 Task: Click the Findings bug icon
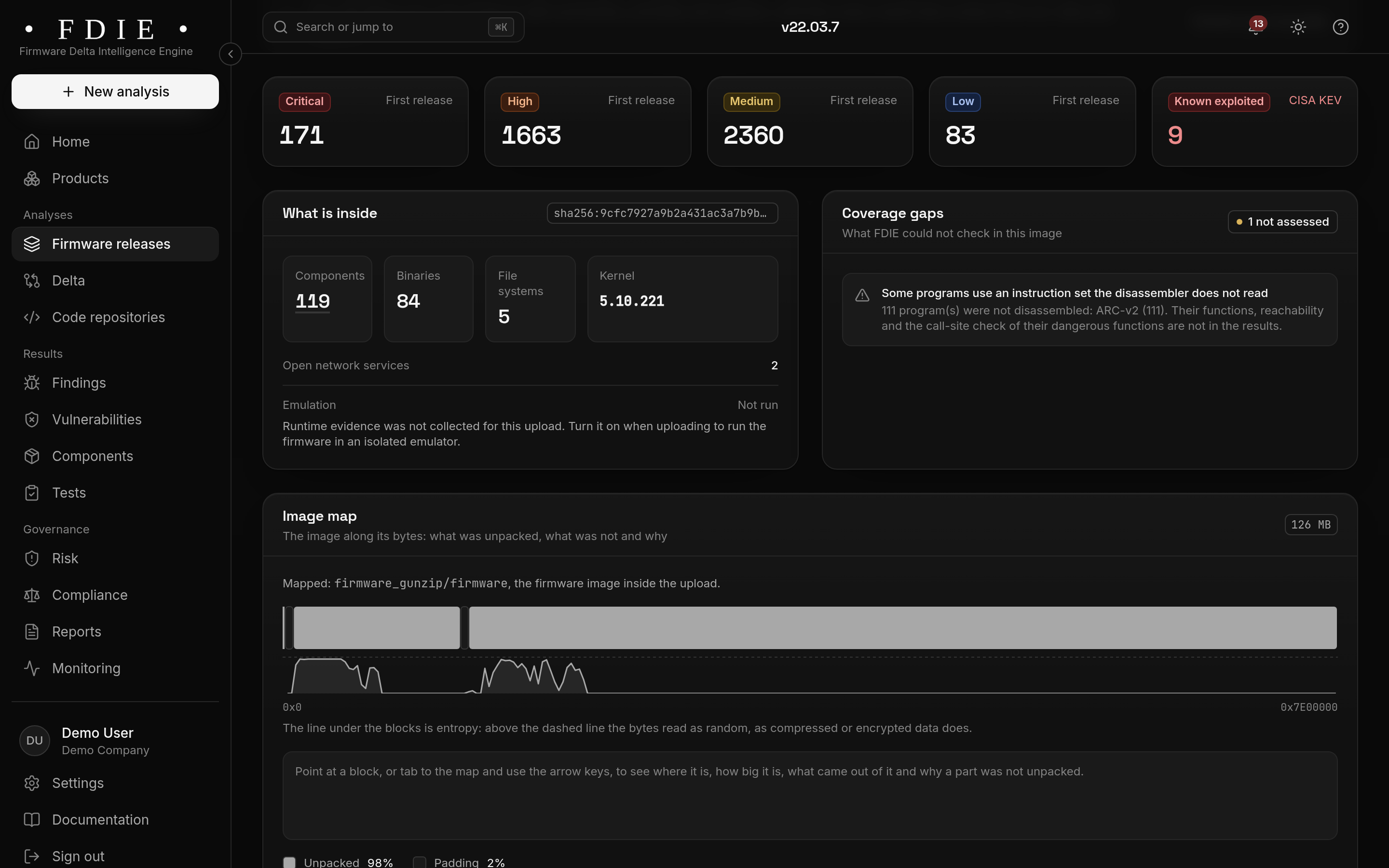tap(31, 383)
